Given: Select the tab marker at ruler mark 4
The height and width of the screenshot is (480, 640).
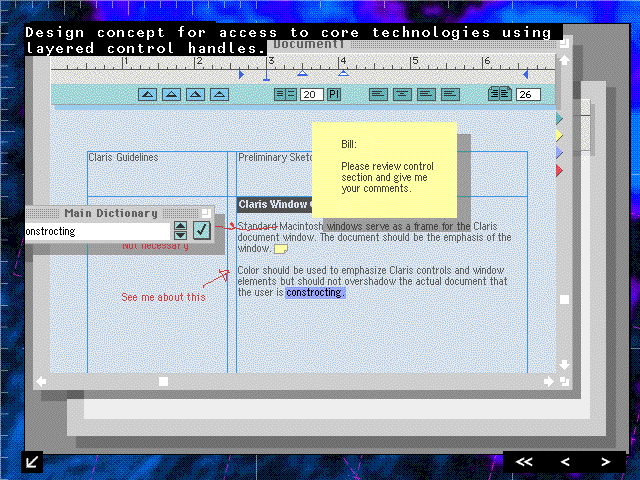Looking at the screenshot, I should (344, 73).
